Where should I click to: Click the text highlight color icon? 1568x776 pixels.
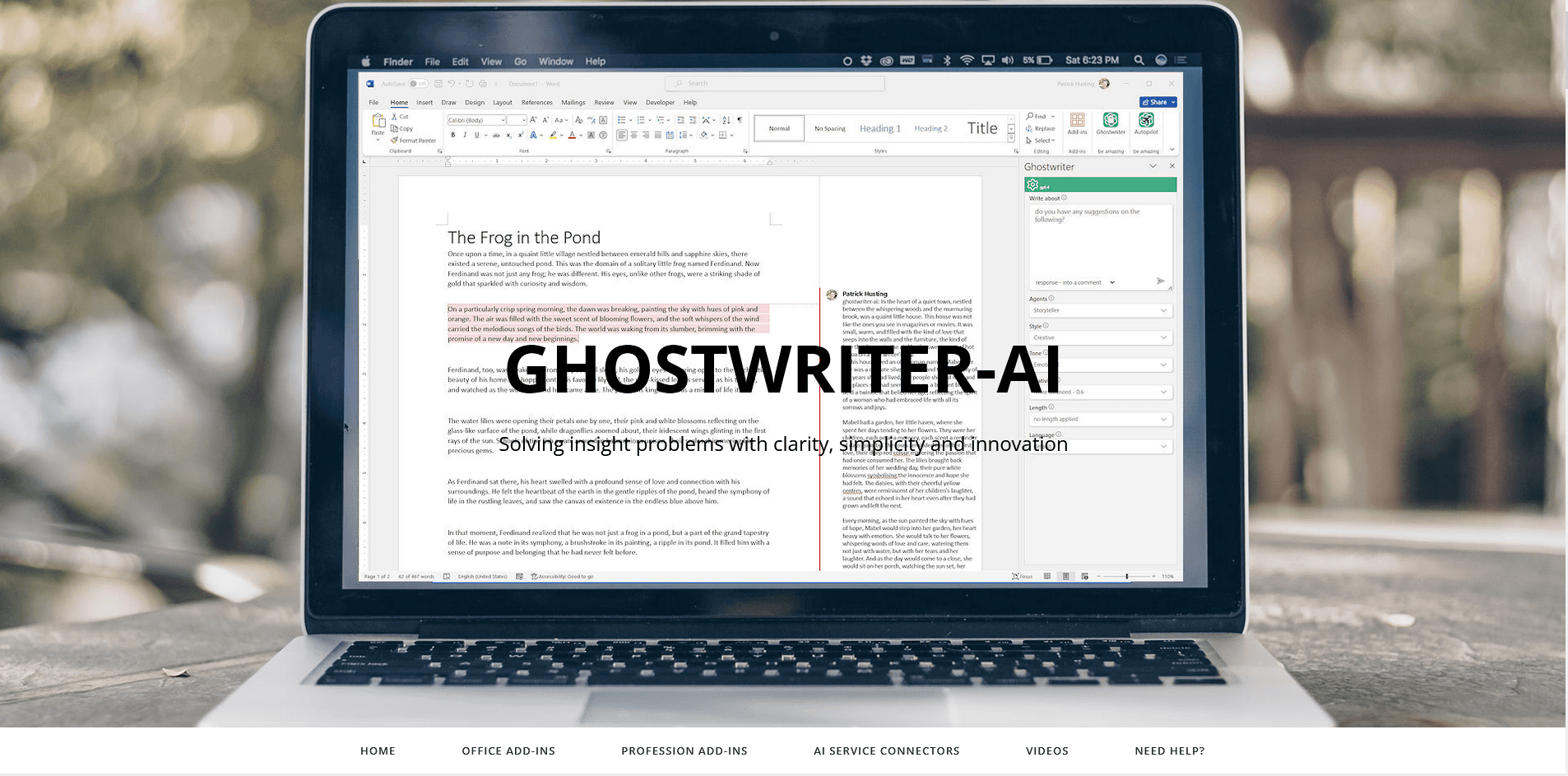553,135
